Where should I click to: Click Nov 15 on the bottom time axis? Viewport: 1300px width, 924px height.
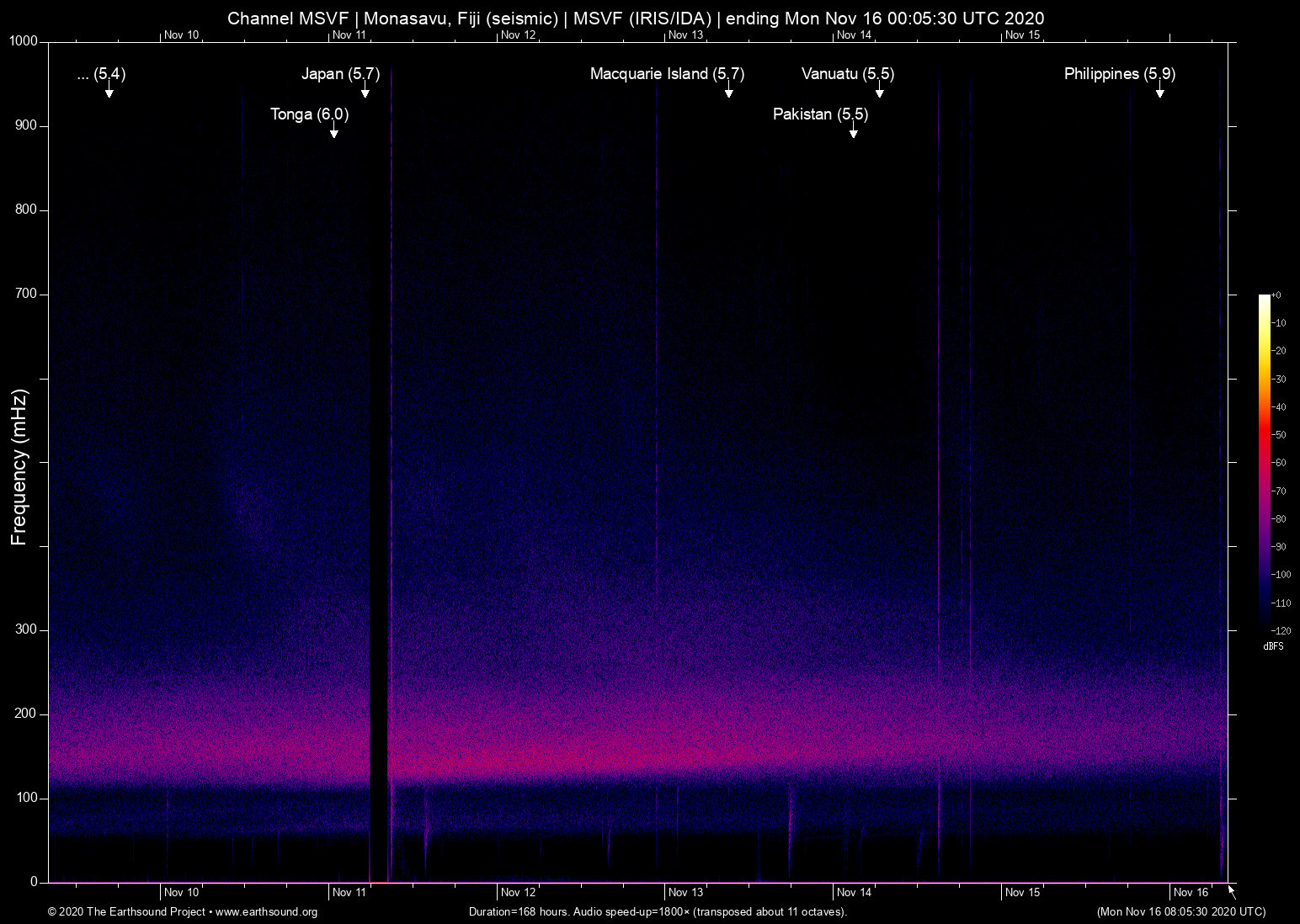[x=1022, y=893]
